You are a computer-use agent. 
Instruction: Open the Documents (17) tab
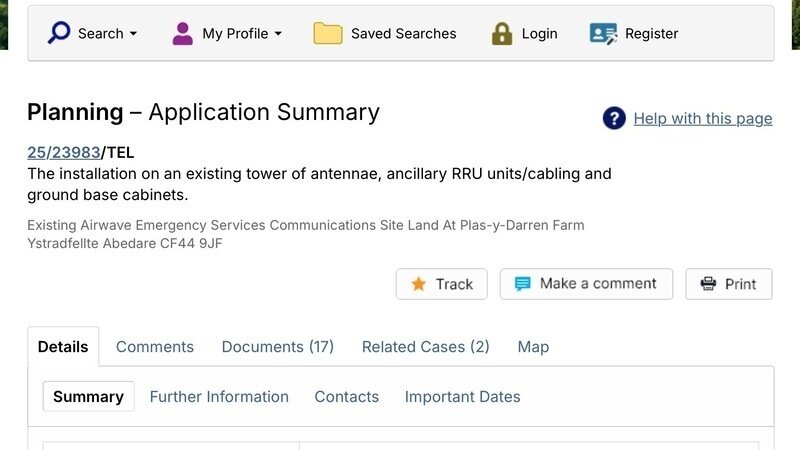coord(277,347)
